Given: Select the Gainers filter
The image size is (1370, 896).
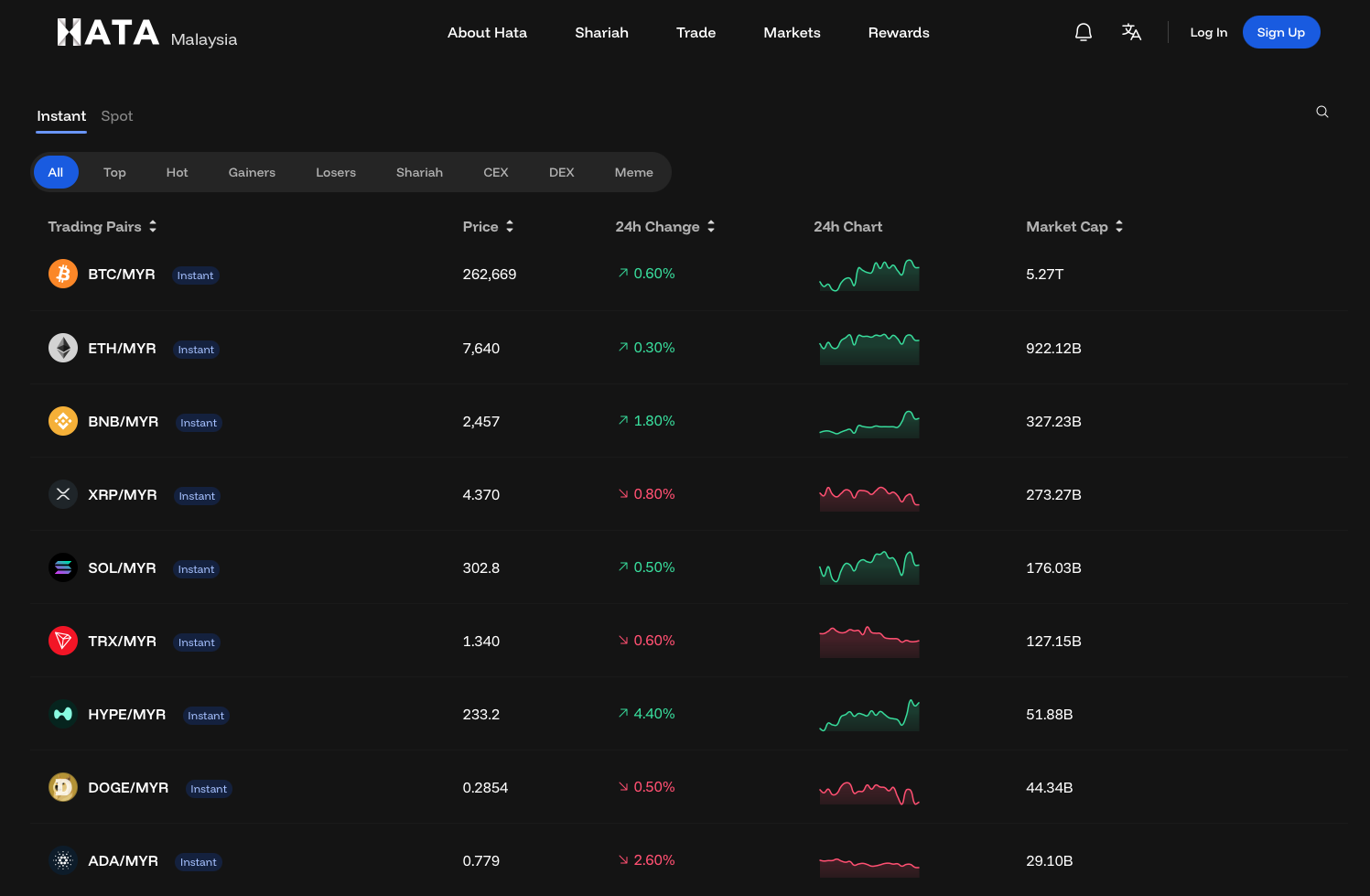Looking at the screenshot, I should pos(252,172).
